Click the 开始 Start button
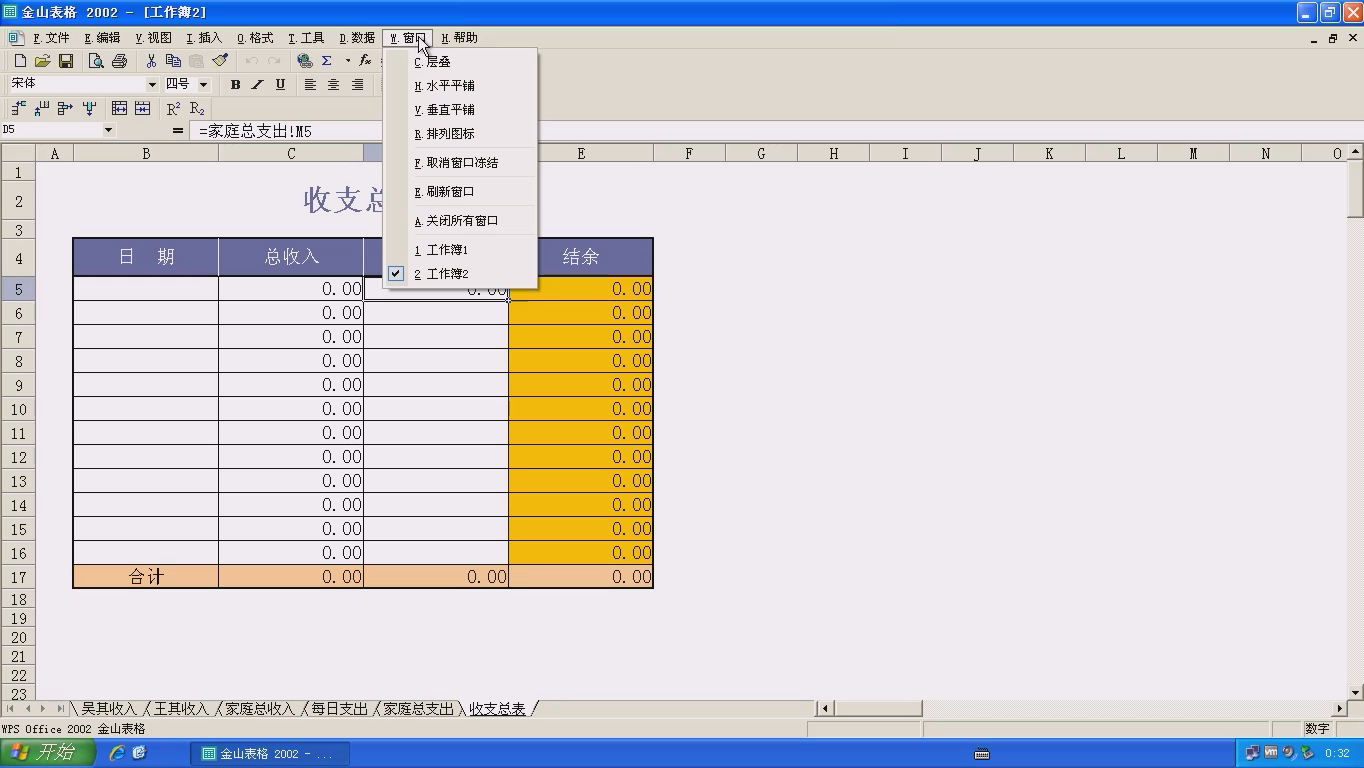 47,753
